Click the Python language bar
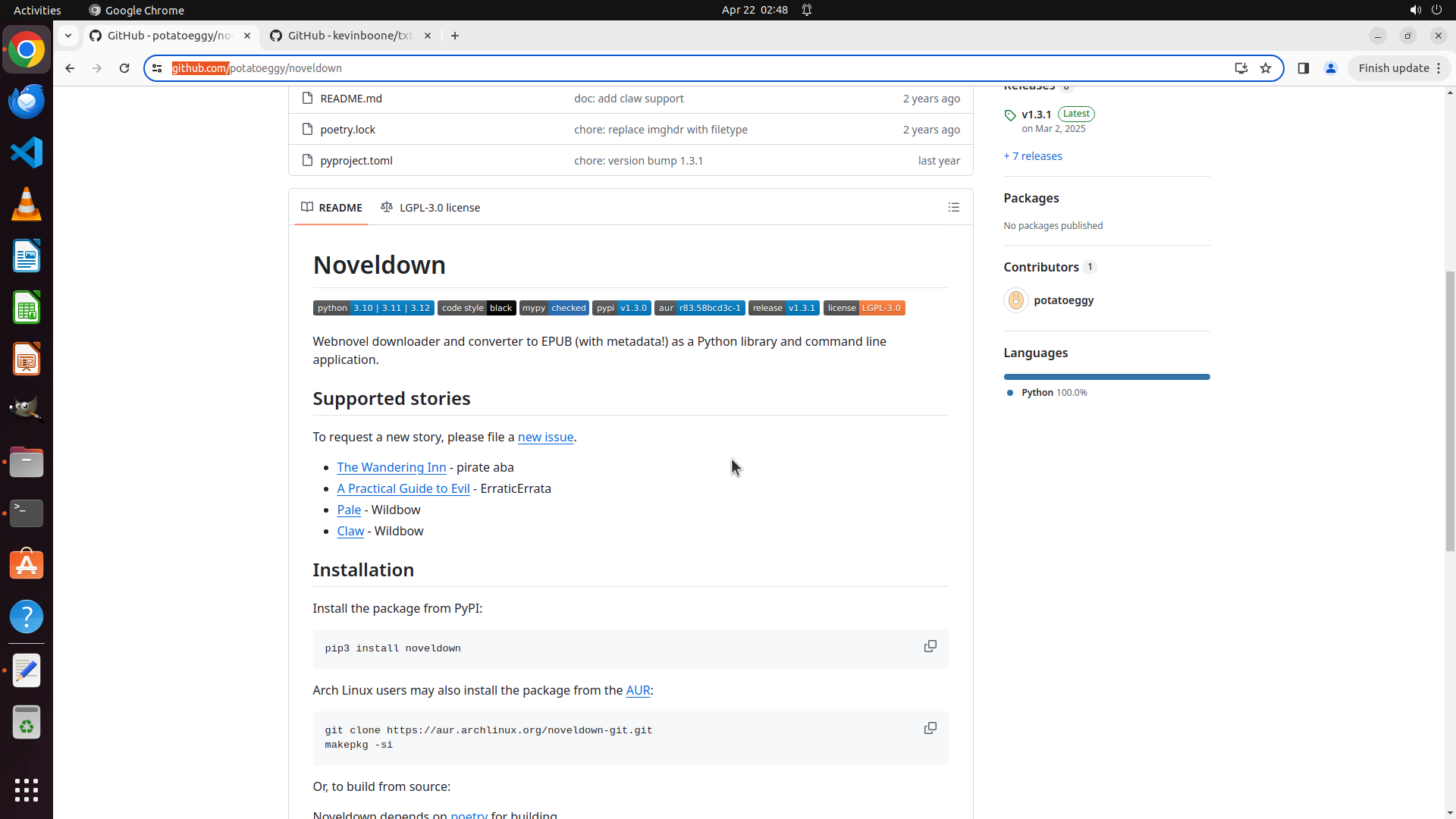1456x819 pixels. coord(1106,377)
